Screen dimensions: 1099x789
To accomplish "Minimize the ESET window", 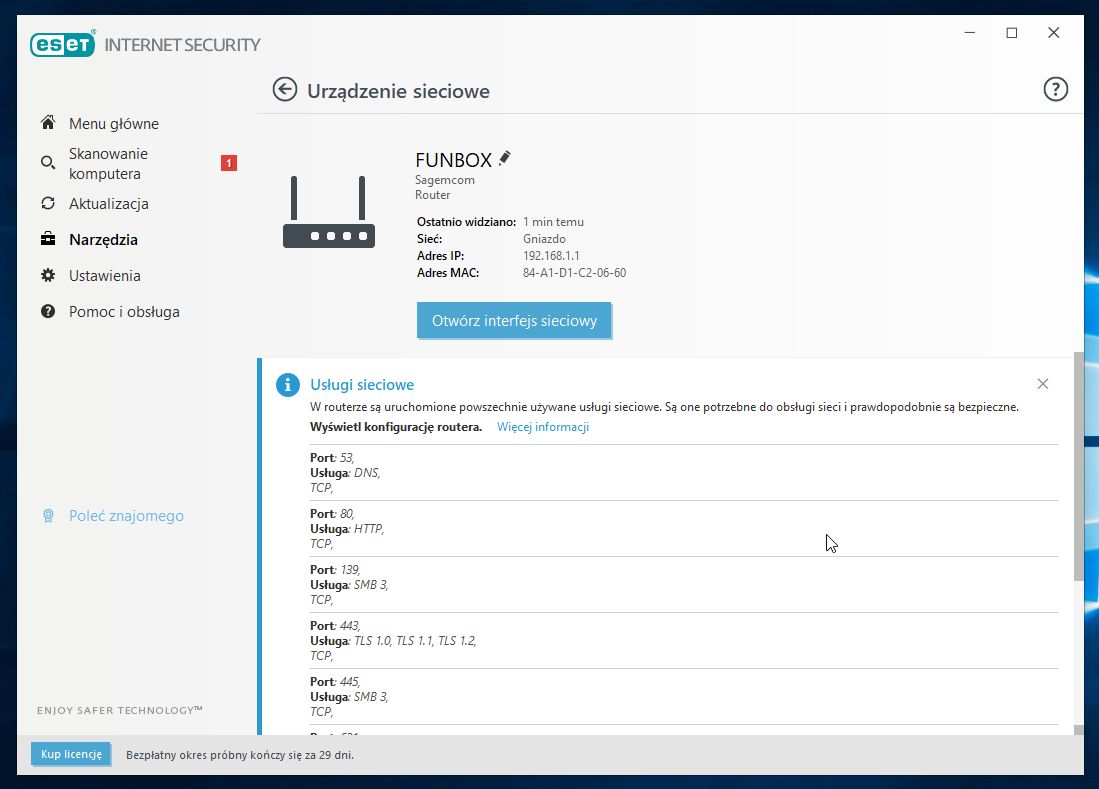I will [x=969, y=33].
